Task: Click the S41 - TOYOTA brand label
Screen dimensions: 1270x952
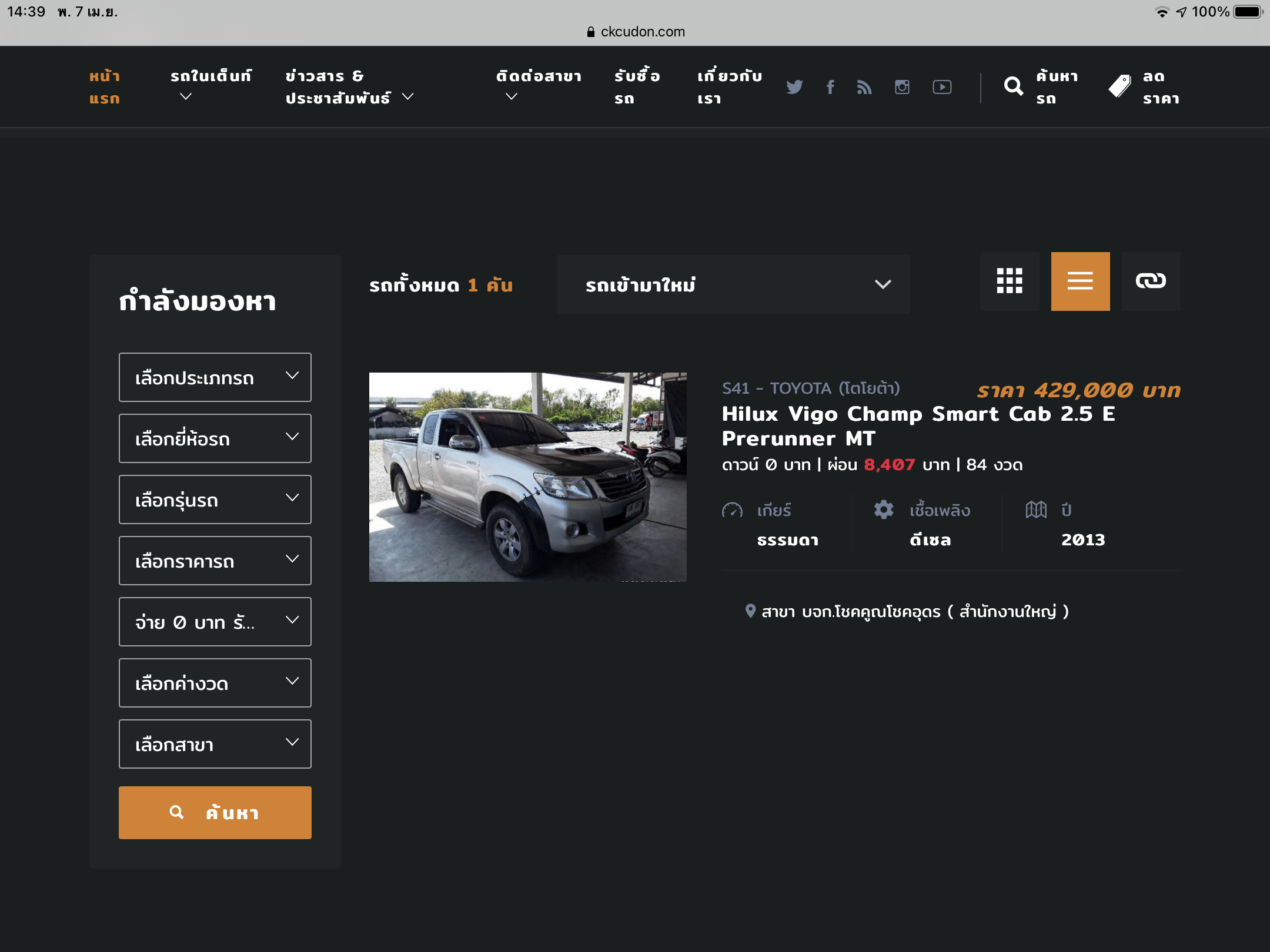Action: (x=811, y=388)
